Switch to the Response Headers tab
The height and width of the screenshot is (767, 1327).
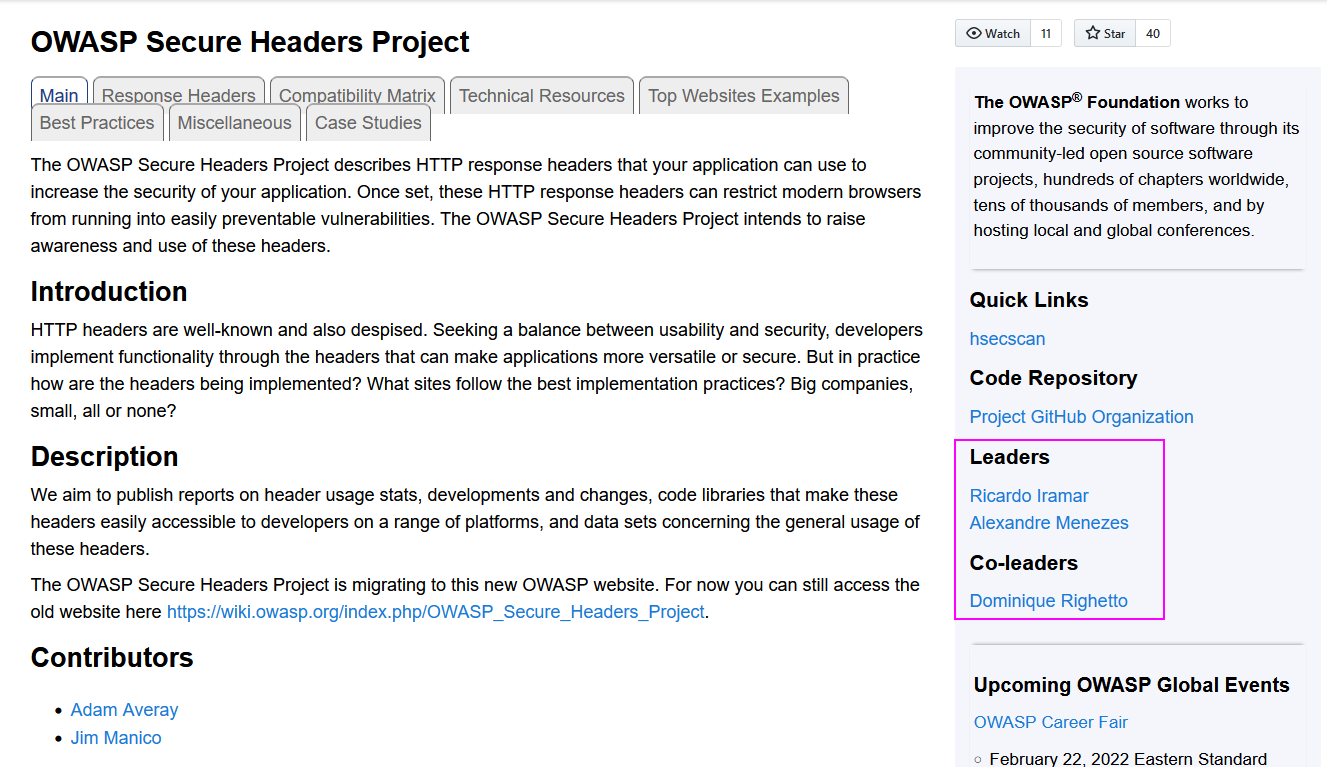point(179,96)
